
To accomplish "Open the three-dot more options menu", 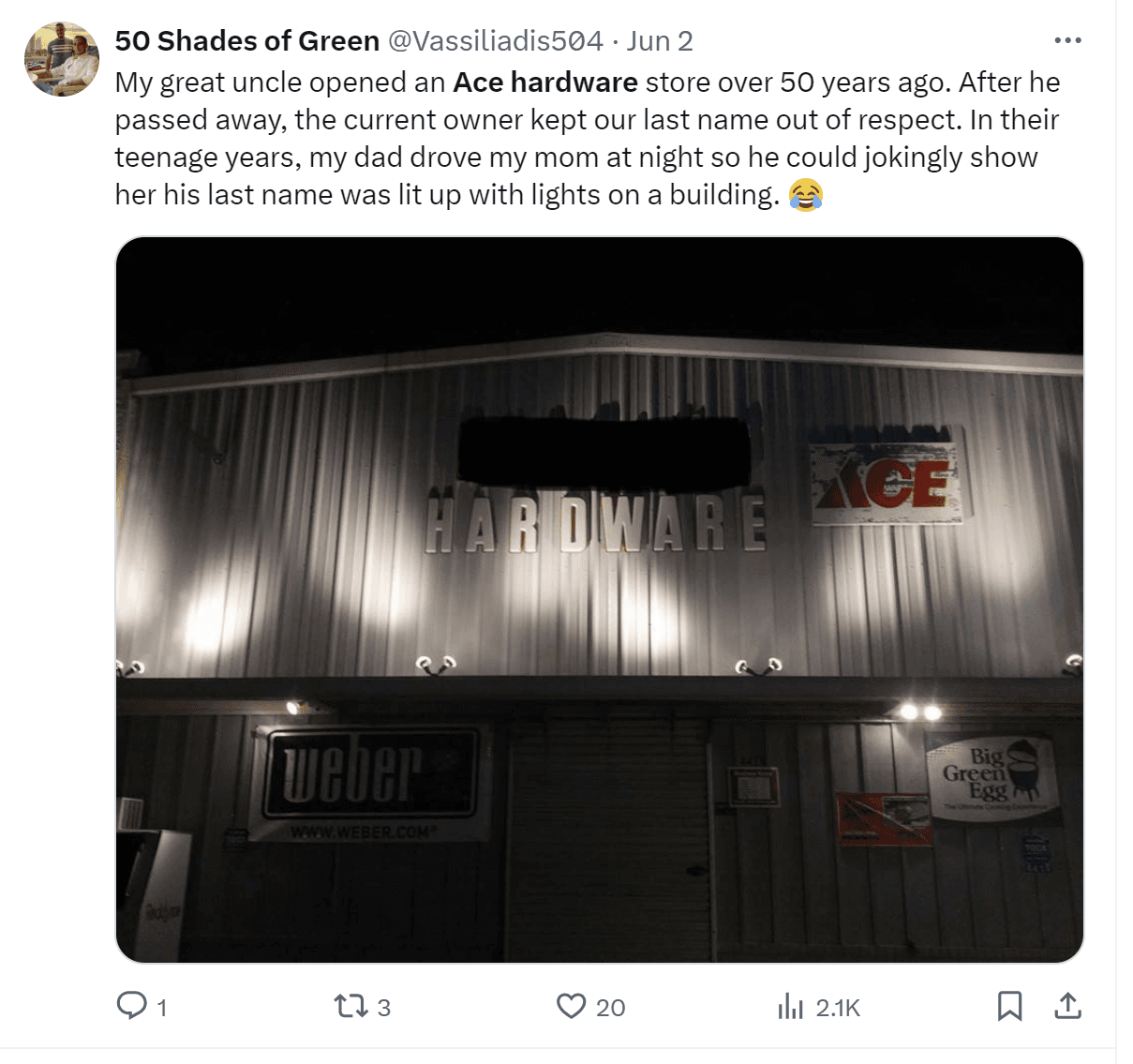I will 1068,40.
